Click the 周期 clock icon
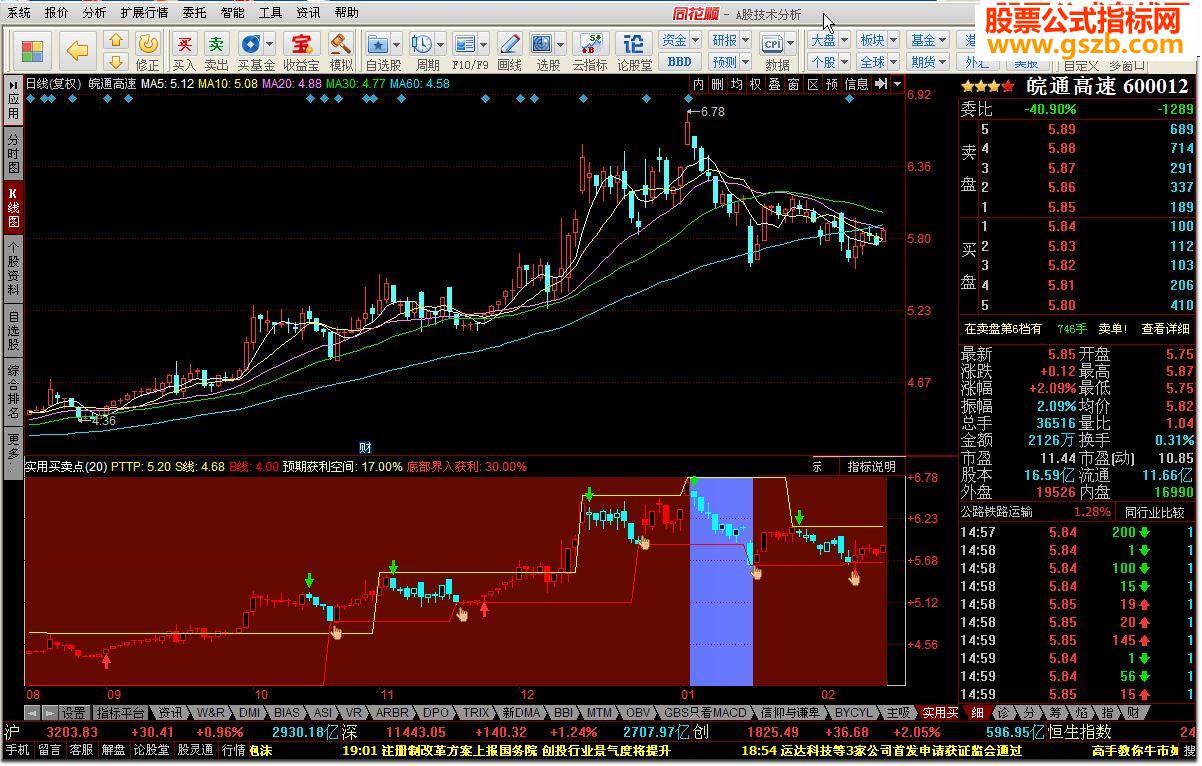The width and height of the screenshot is (1202, 766). point(421,43)
